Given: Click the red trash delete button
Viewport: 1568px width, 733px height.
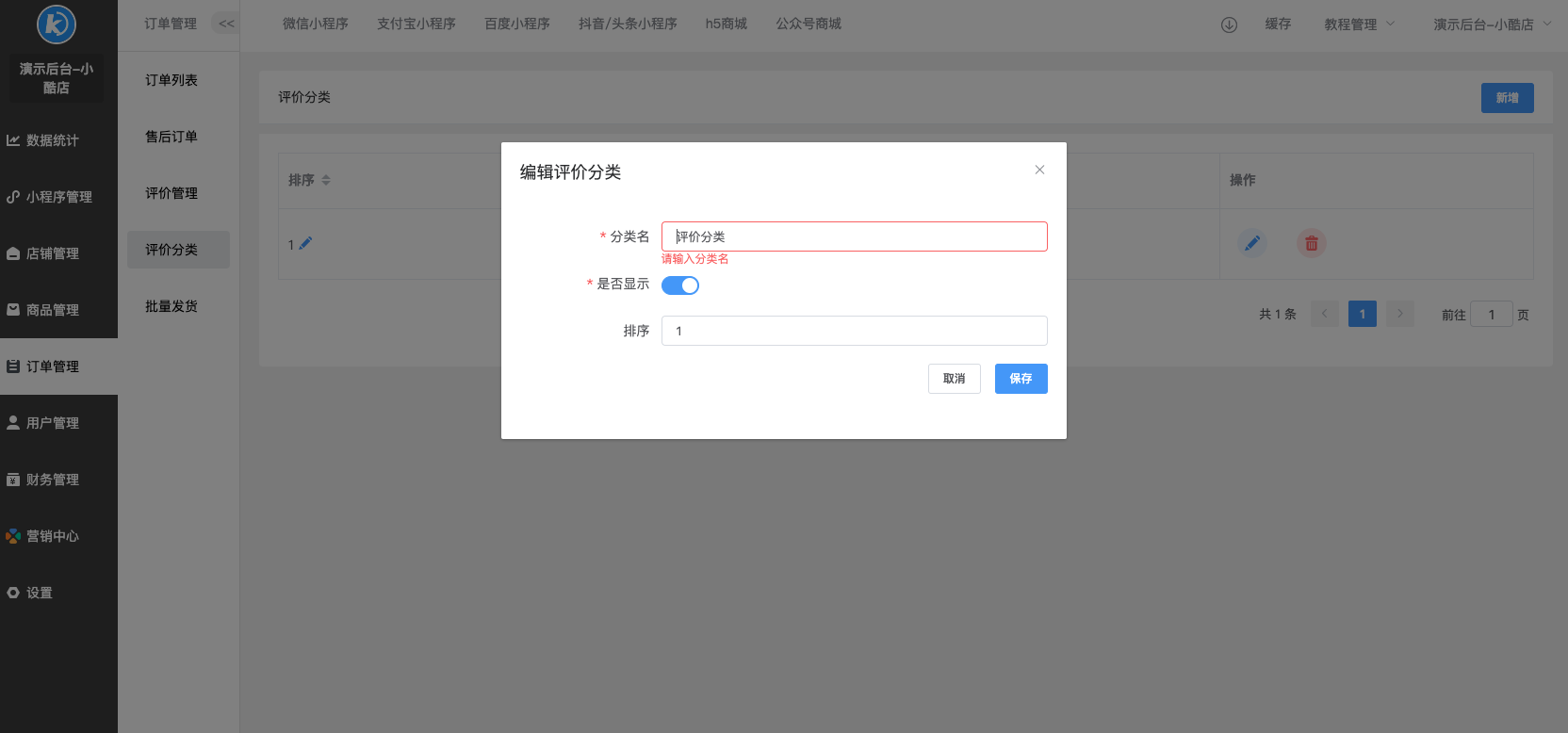Looking at the screenshot, I should click(1311, 243).
